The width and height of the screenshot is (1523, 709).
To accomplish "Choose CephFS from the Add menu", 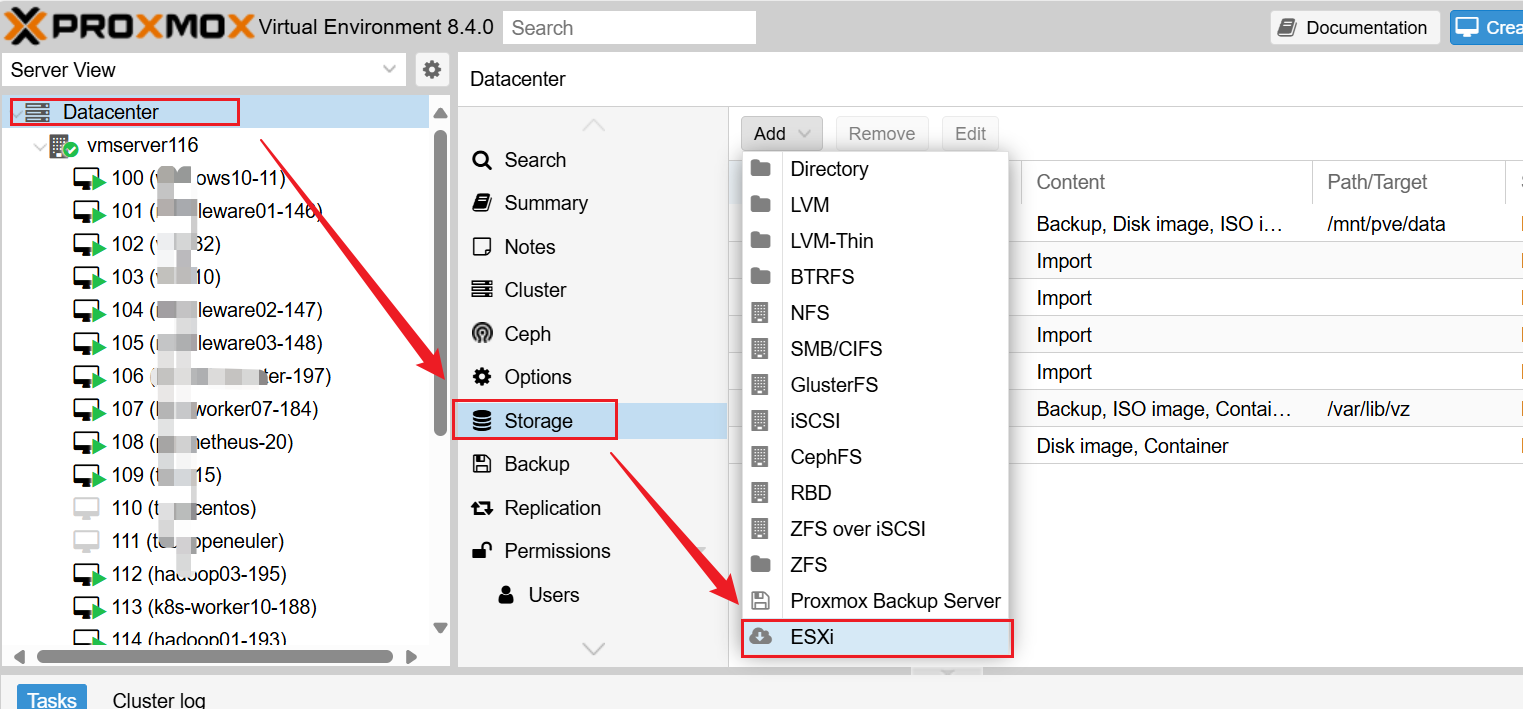I will click(875, 457).
